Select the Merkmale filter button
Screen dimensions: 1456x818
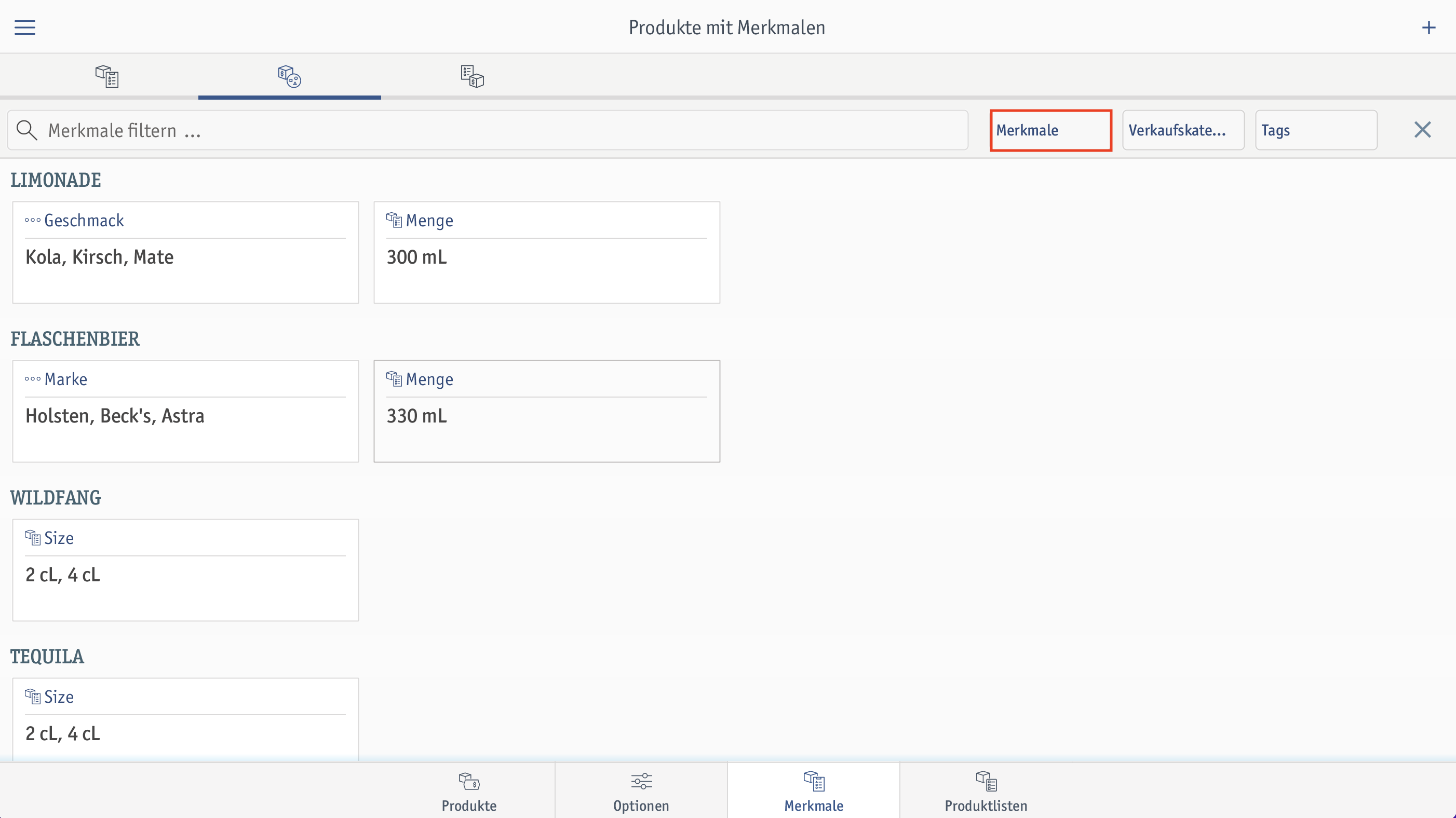click(1051, 130)
